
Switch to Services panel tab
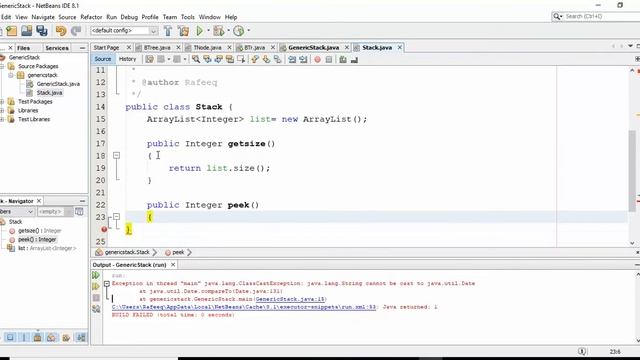coord(57,48)
